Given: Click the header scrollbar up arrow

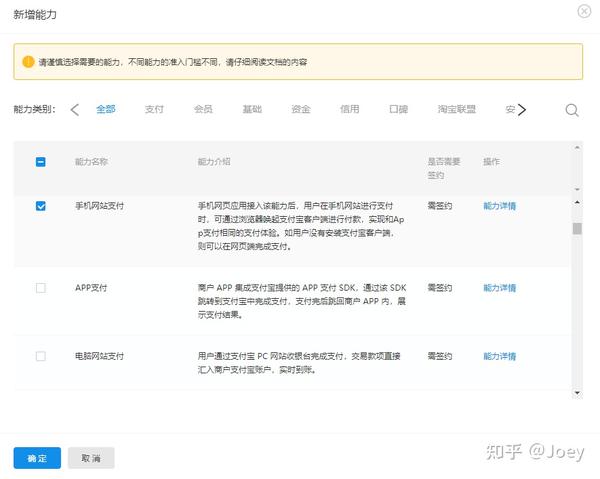Looking at the screenshot, I should [x=577, y=148].
